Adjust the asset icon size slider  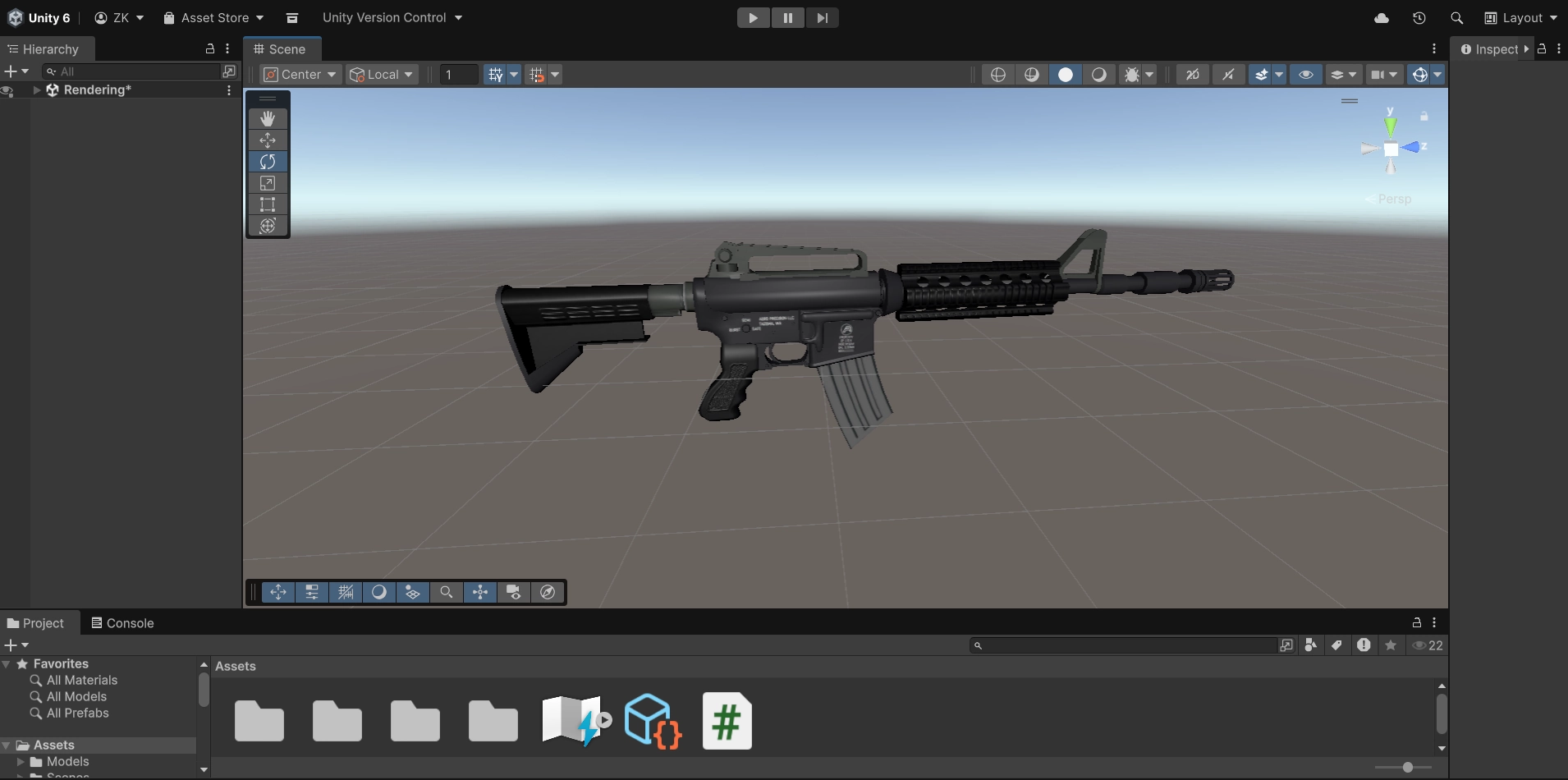pyautogui.click(x=1407, y=767)
